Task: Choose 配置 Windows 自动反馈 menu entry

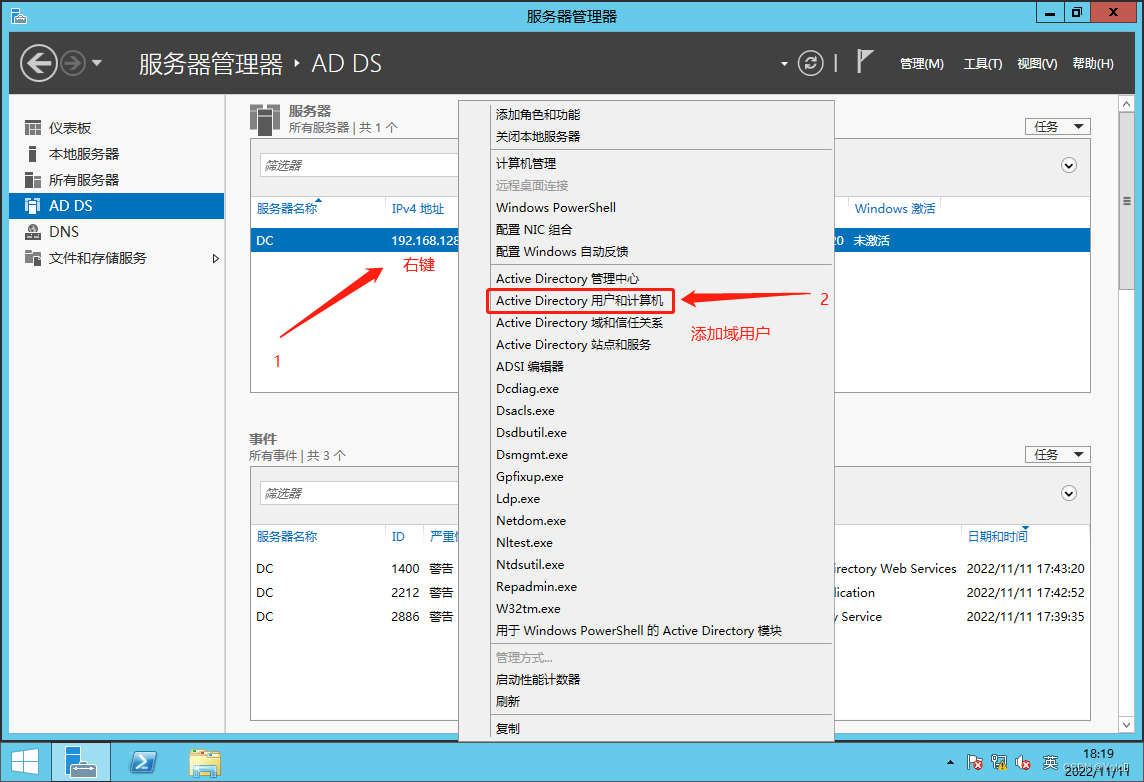Action: click(562, 252)
